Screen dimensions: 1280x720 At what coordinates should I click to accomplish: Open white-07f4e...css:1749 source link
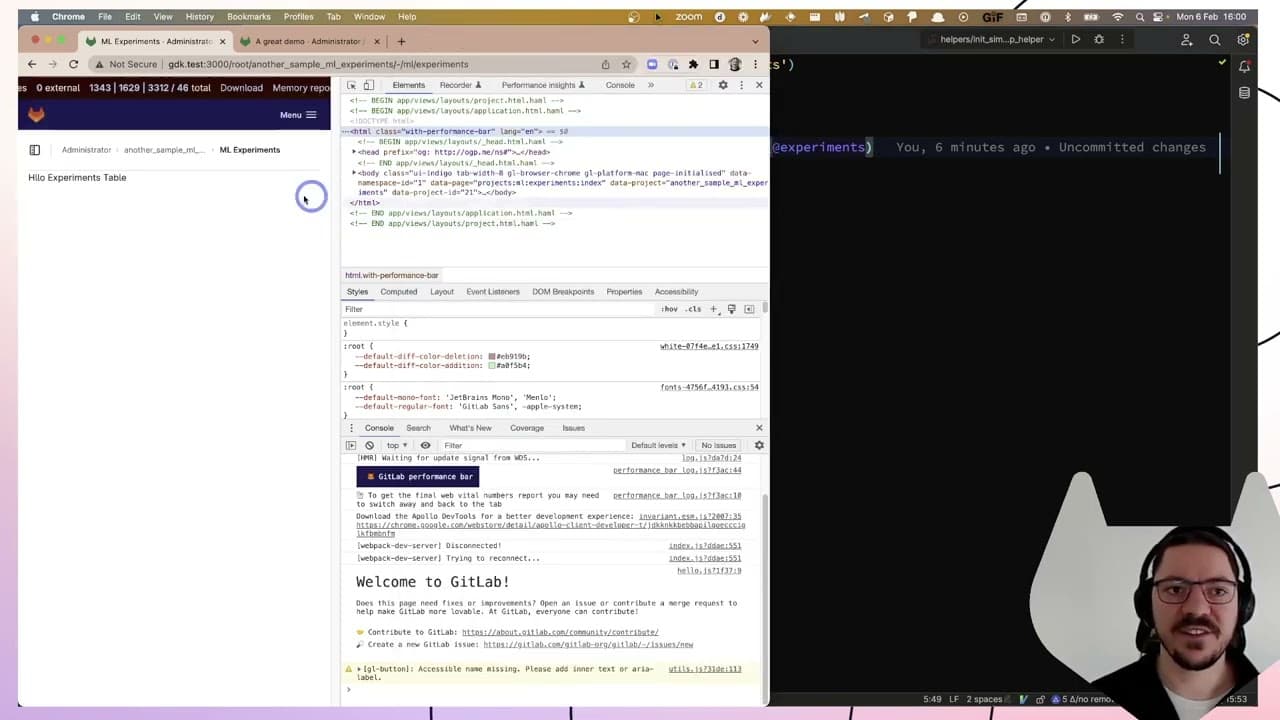709,346
